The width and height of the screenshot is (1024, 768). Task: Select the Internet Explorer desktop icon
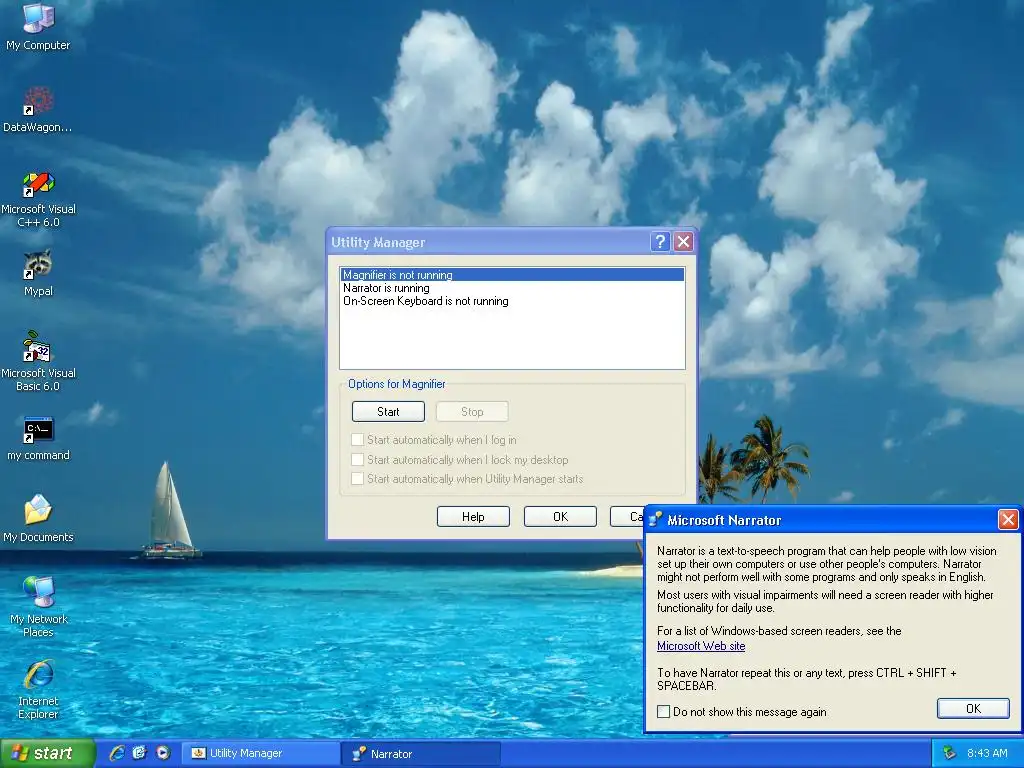tap(38, 689)
